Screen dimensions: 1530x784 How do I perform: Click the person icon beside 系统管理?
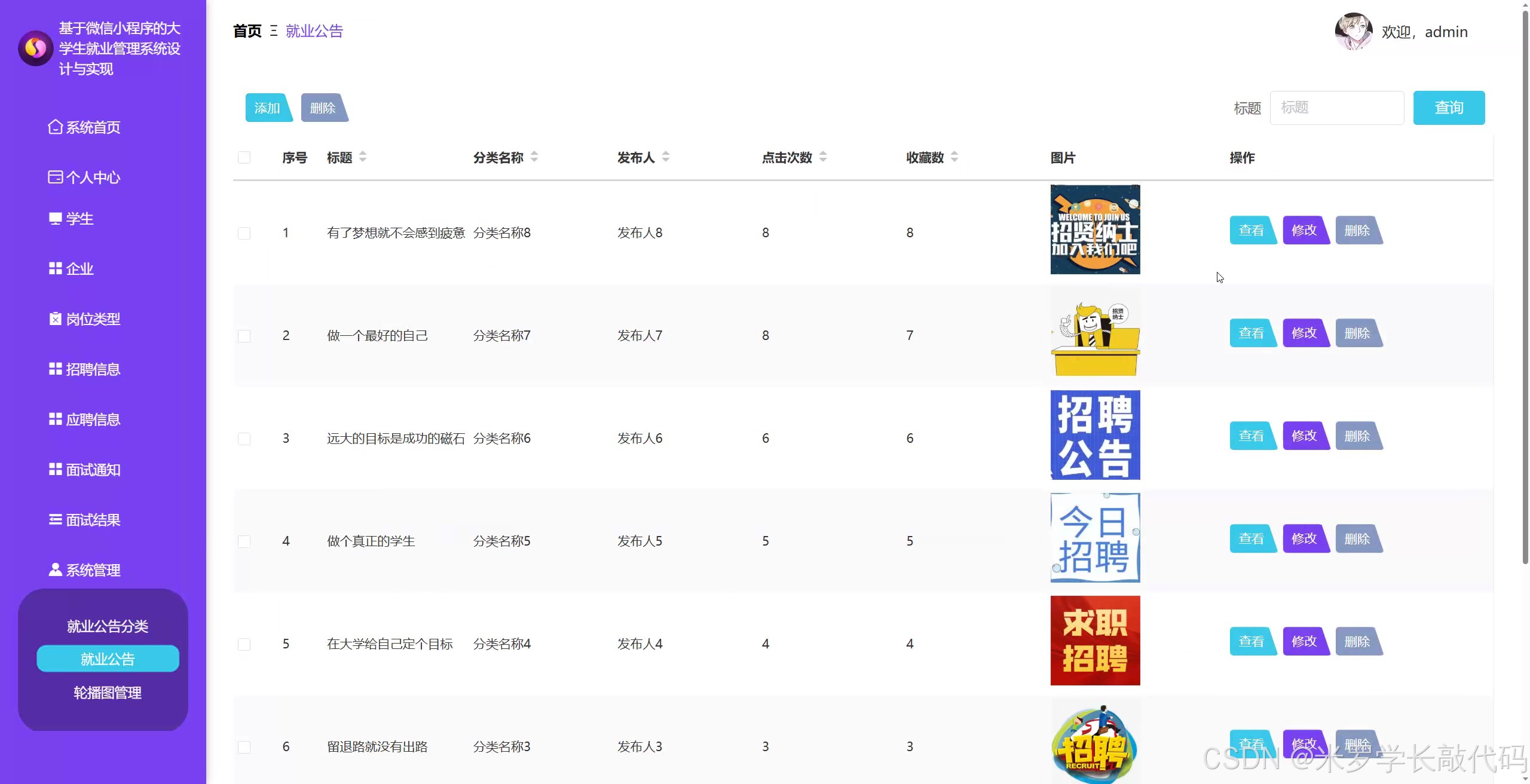(55, 569)
